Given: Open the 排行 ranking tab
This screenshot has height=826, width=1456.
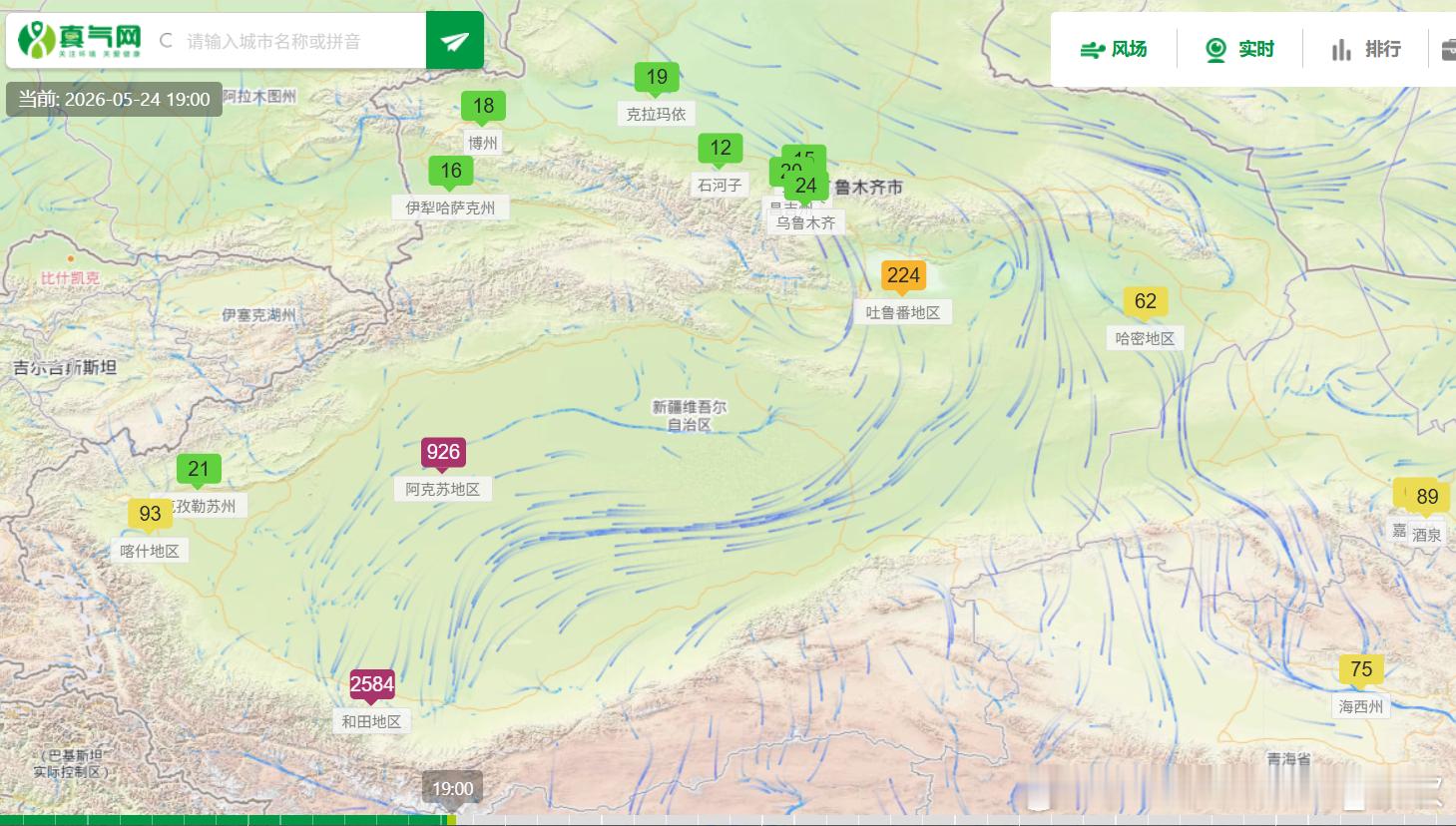Looking at the screenshot, I should point(1366,49).
